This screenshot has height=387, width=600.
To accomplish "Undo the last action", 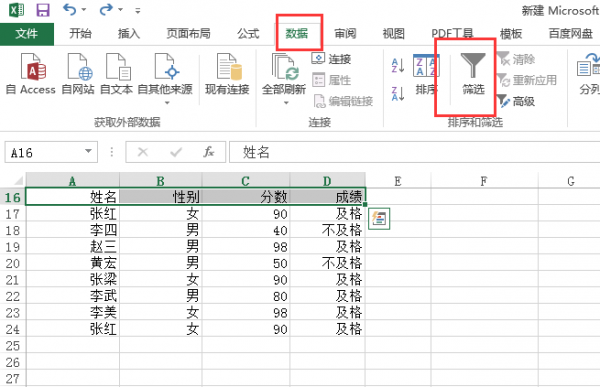I will tap(70, 9).
